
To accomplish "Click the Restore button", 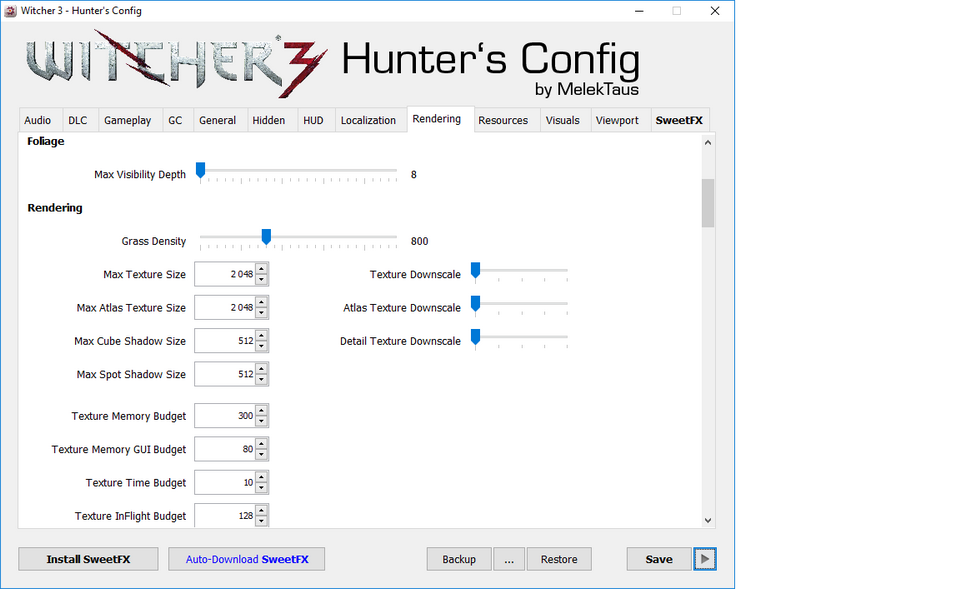I will pos(559,559).
